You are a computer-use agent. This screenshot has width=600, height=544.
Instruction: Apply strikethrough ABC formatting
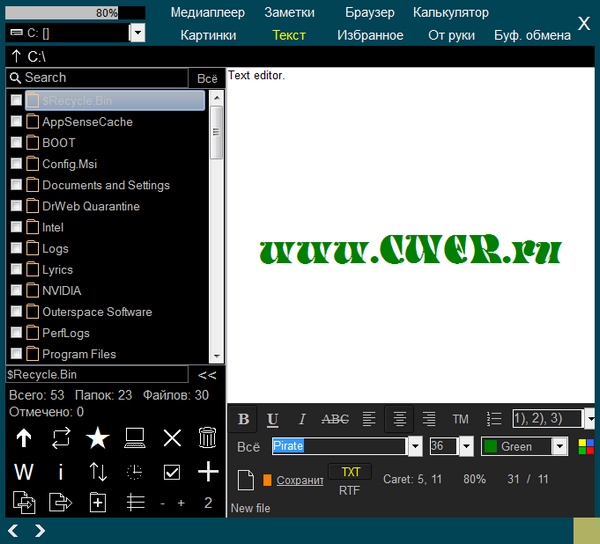(x=334, y=419)
